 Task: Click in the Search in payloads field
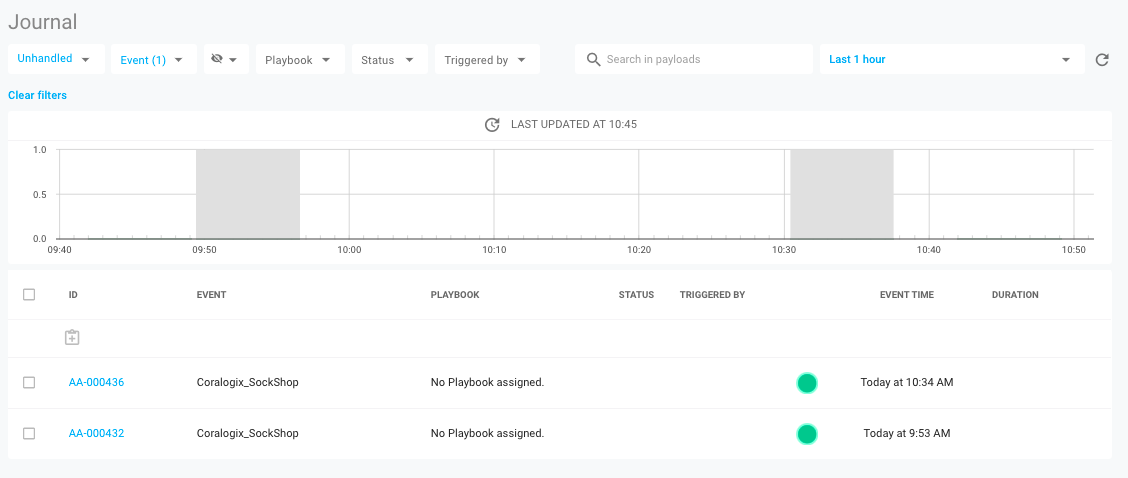point(693,59)
